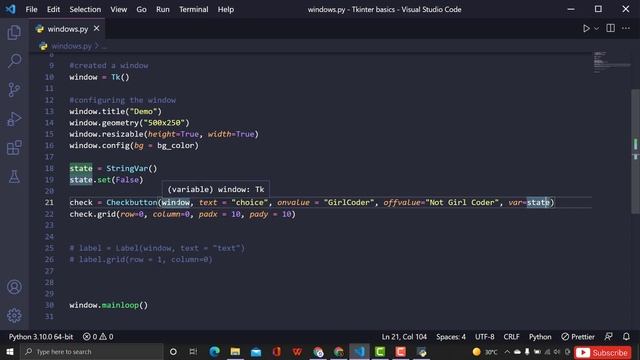Open the Selection menu

pos(85,9)
